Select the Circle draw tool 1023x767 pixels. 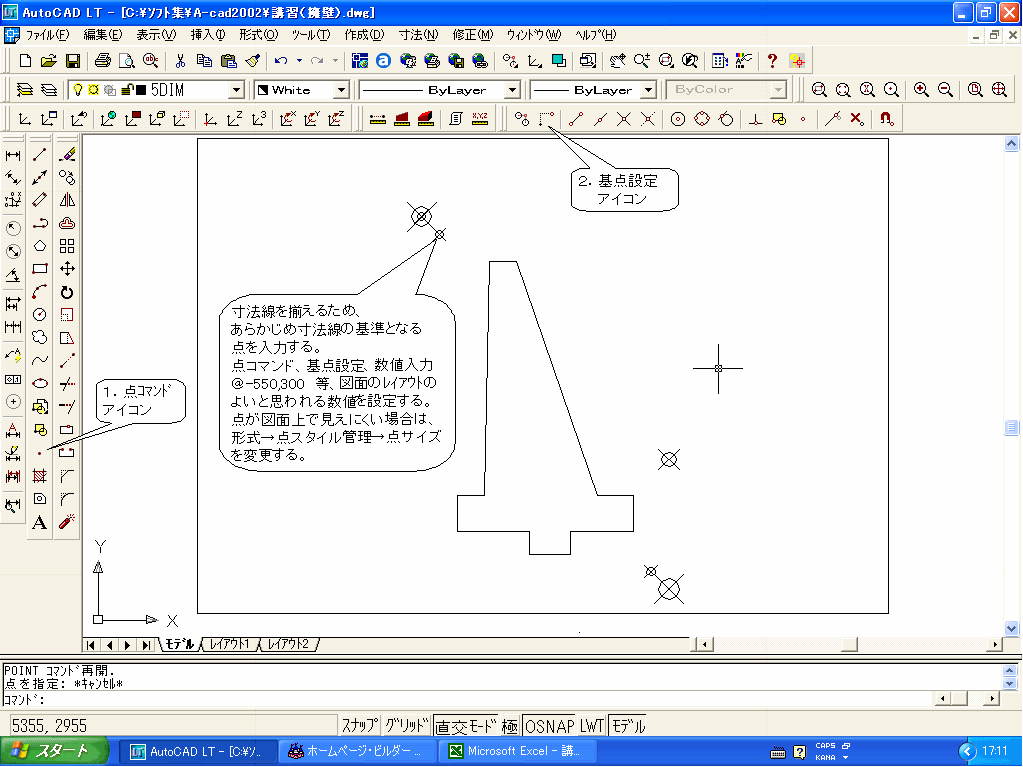40,315
